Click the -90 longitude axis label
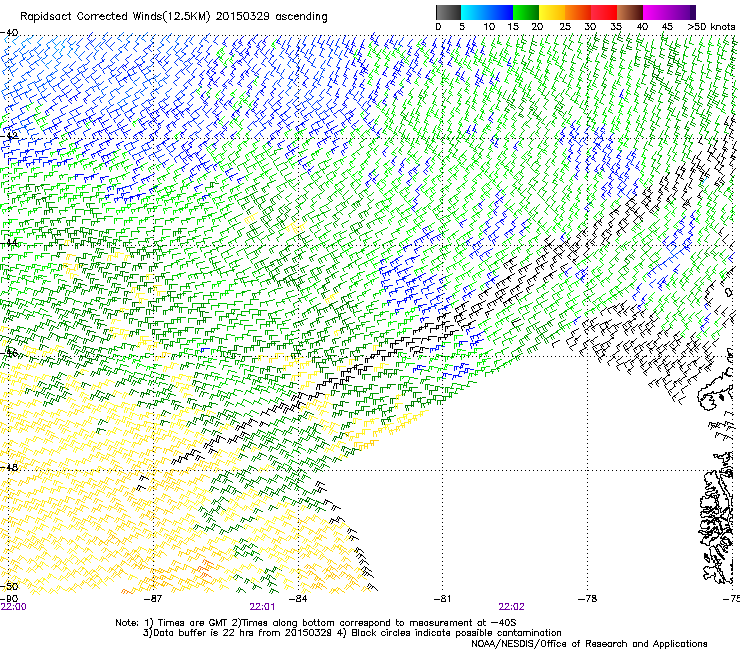 pos(9,599)
